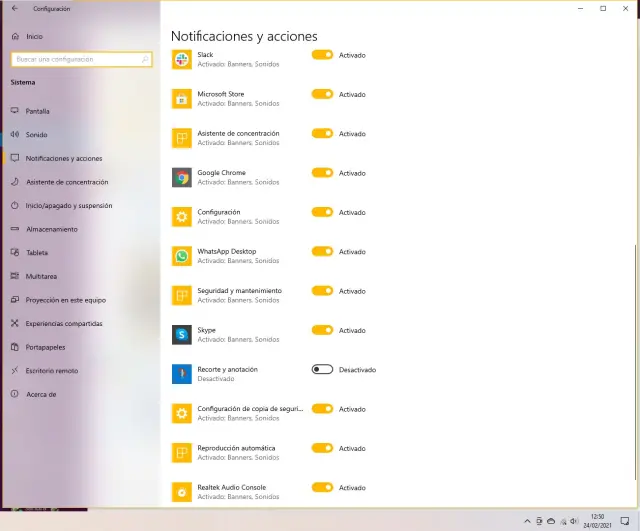Image resolution: width=640 pixels, height=531 pixels.
Task: Switch off the Skype notifications toggle
Action: click(322, 330)
